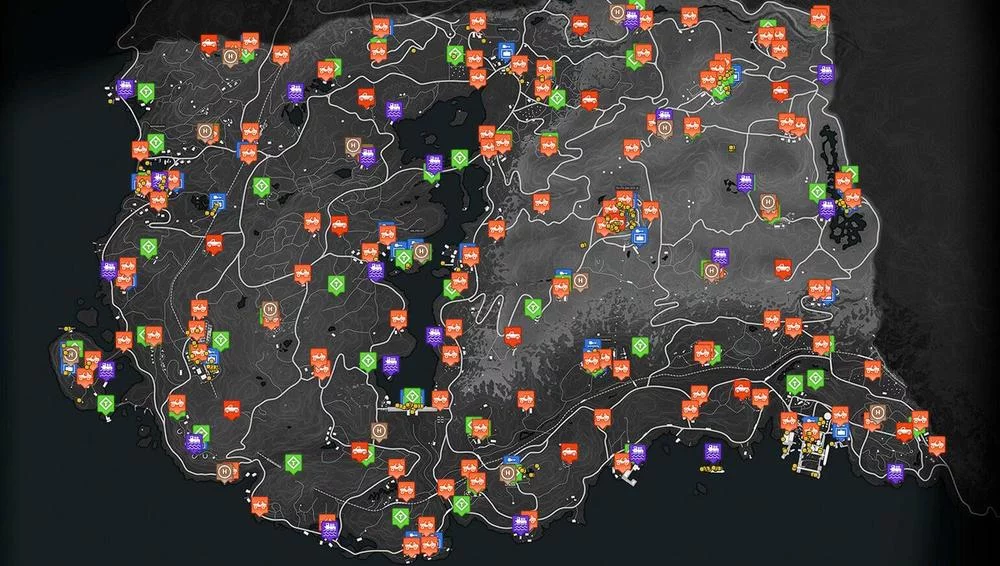Select blue garage marker below central-east coin cluster
Screen dimensions: 1000x566
click(x=638, y=237)
